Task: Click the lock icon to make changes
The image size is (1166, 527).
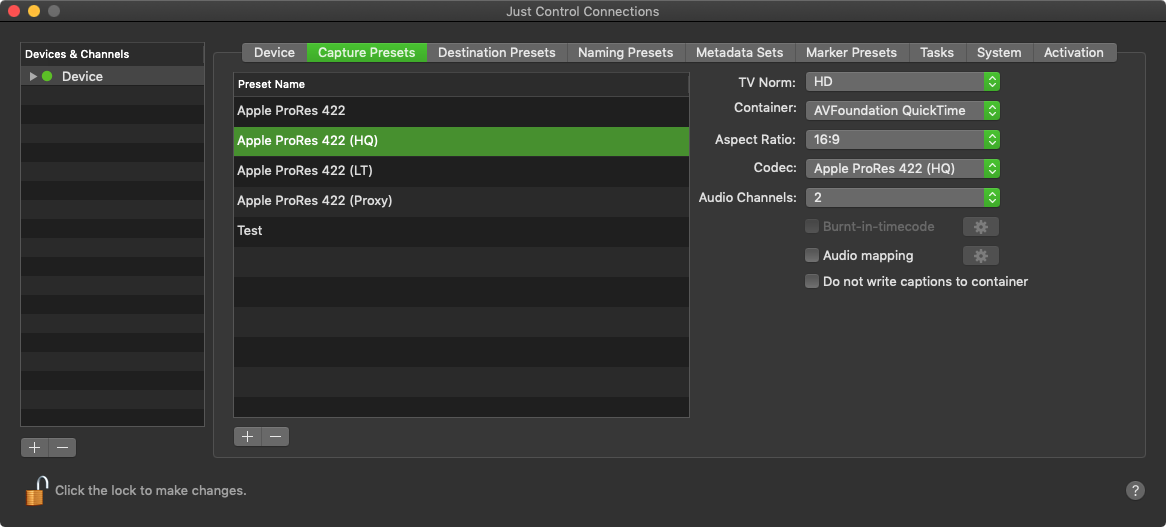Action: 36,491
